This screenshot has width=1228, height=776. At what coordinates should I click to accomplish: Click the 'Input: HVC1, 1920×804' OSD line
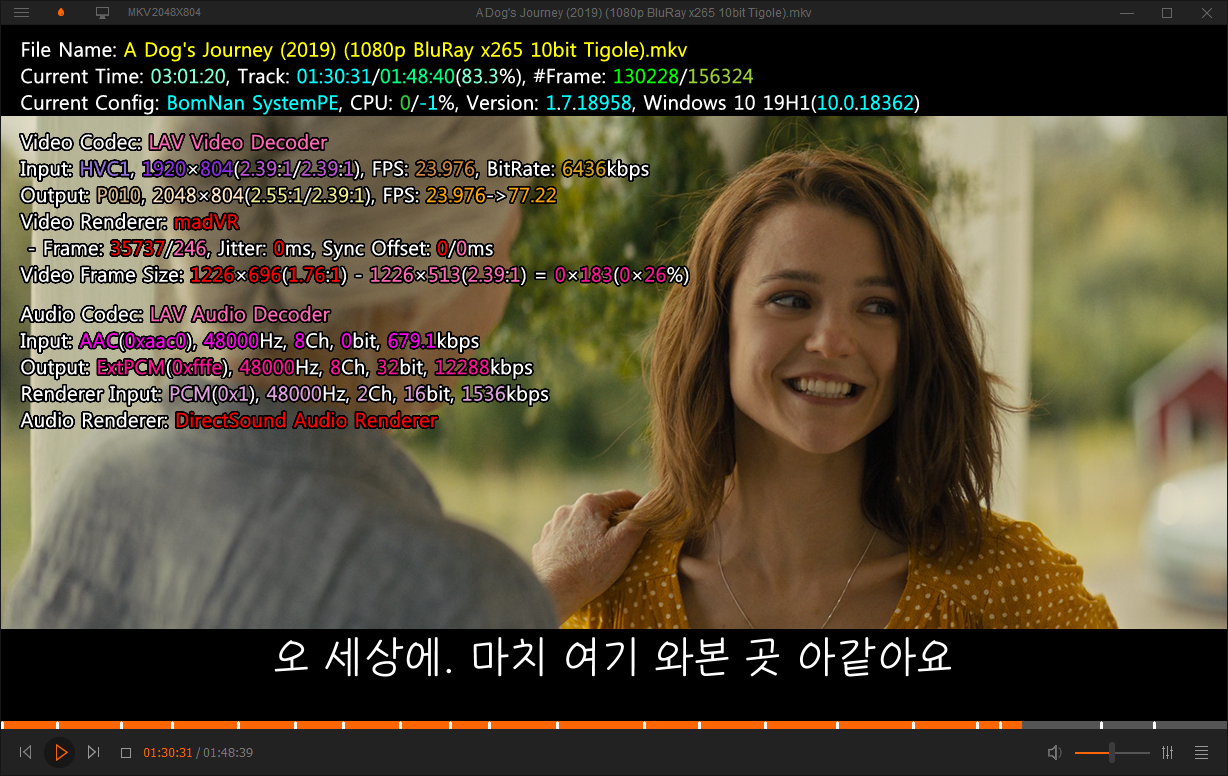click(335, 169)
